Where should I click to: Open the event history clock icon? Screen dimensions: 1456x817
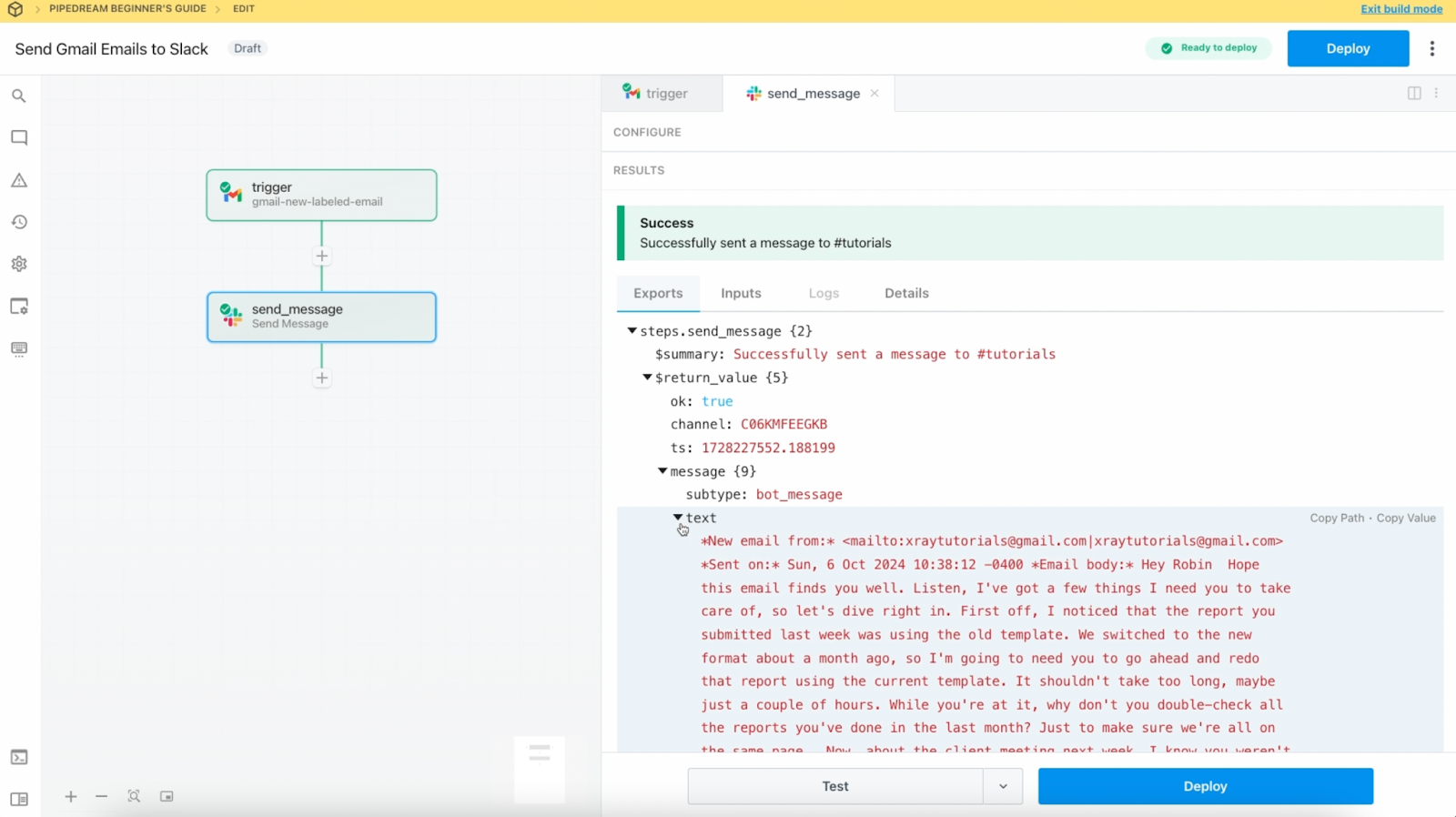[x=19, y=222]
